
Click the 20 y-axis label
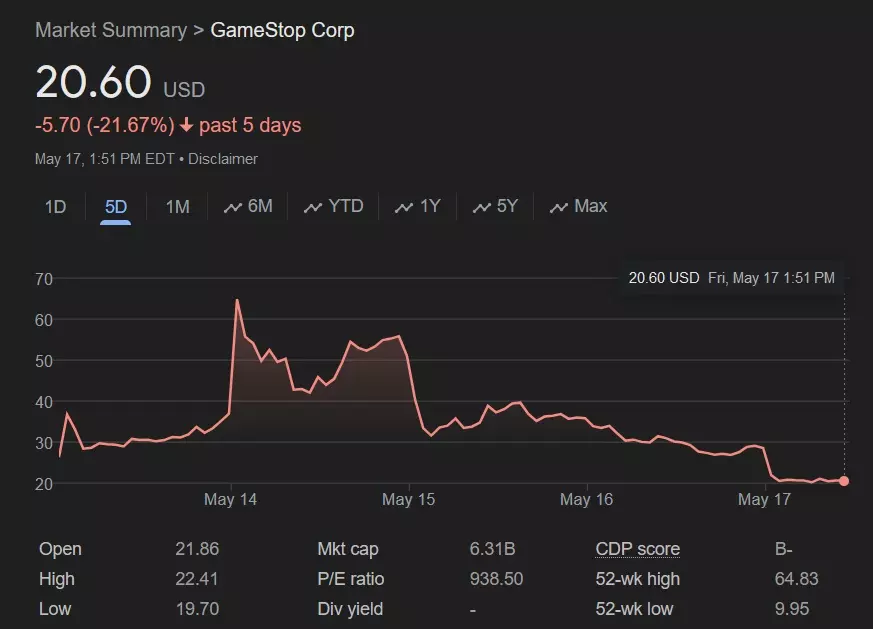(x=44, y=484)
